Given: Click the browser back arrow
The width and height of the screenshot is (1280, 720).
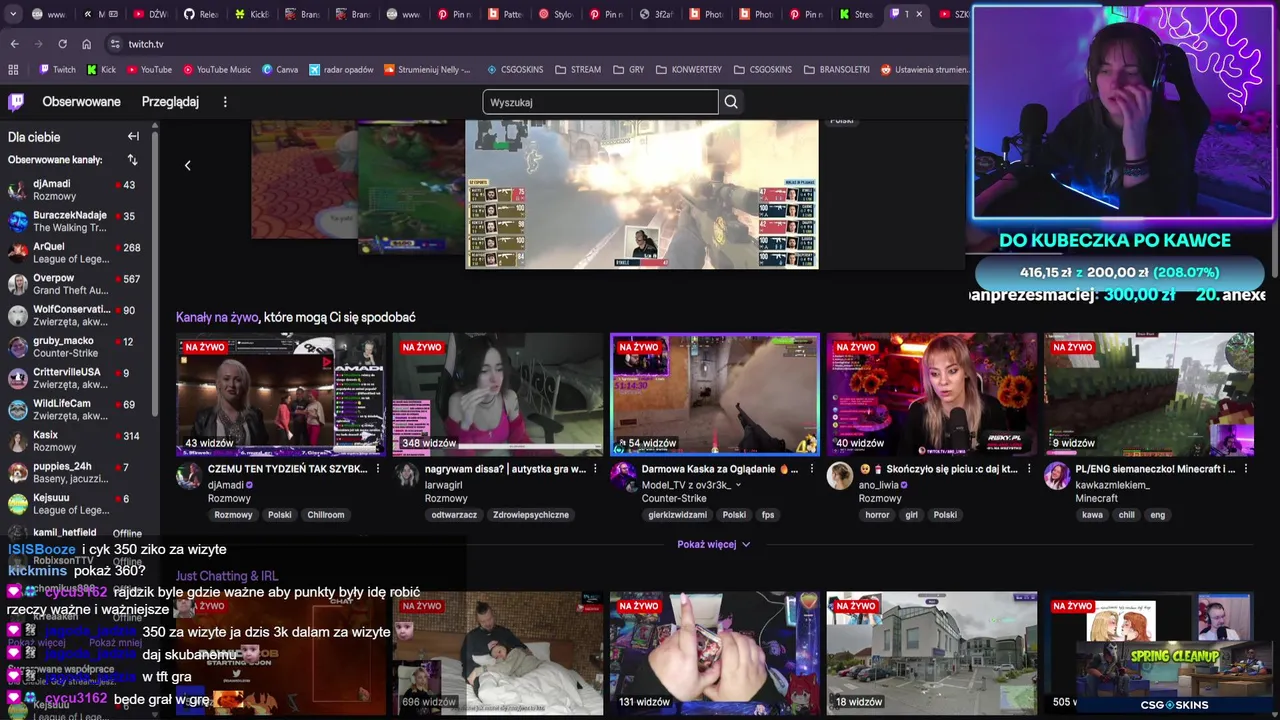Looking at the screenshot, I should pyautogui.click(x=14, y=44).
